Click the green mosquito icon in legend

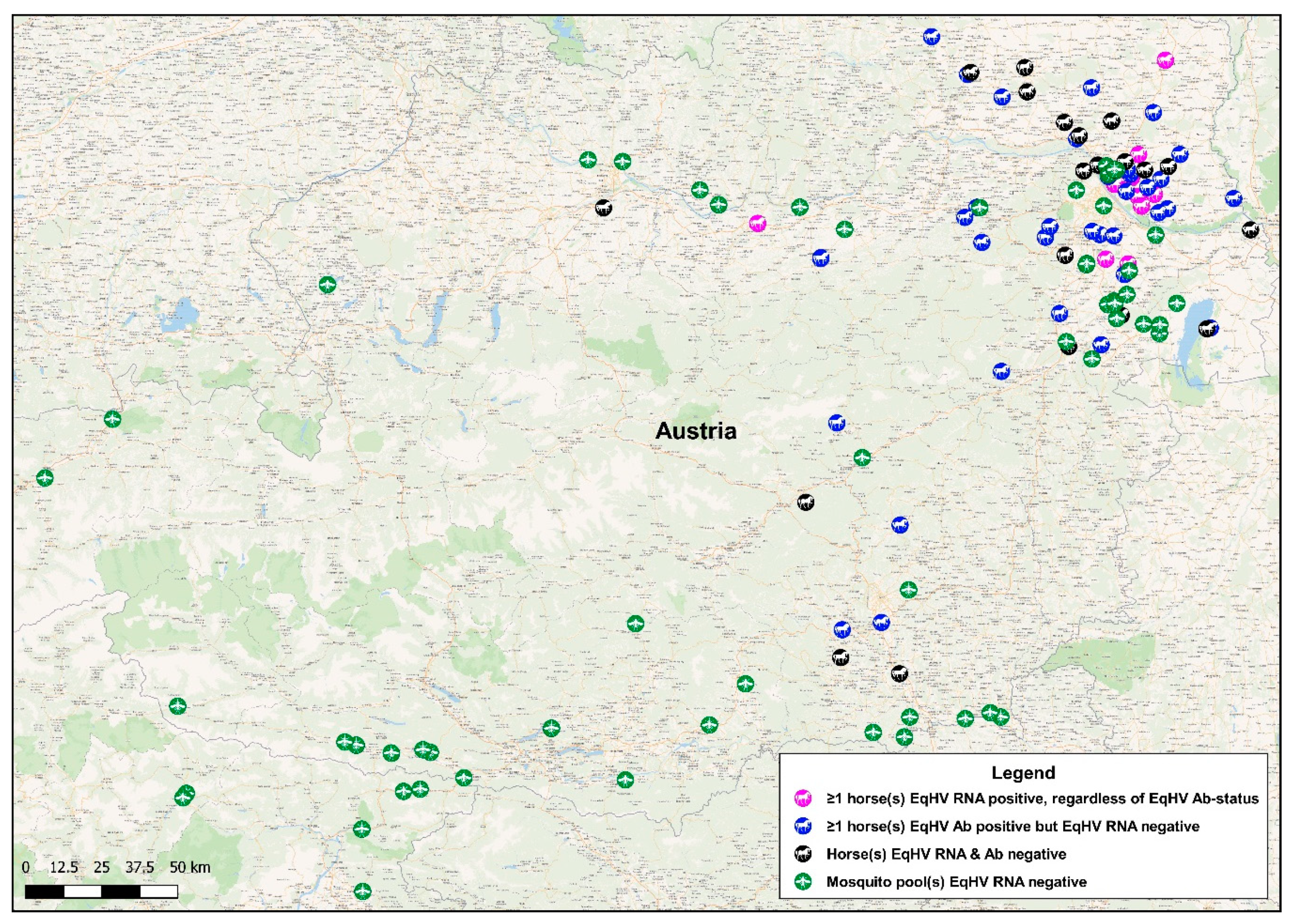(802, 881)
